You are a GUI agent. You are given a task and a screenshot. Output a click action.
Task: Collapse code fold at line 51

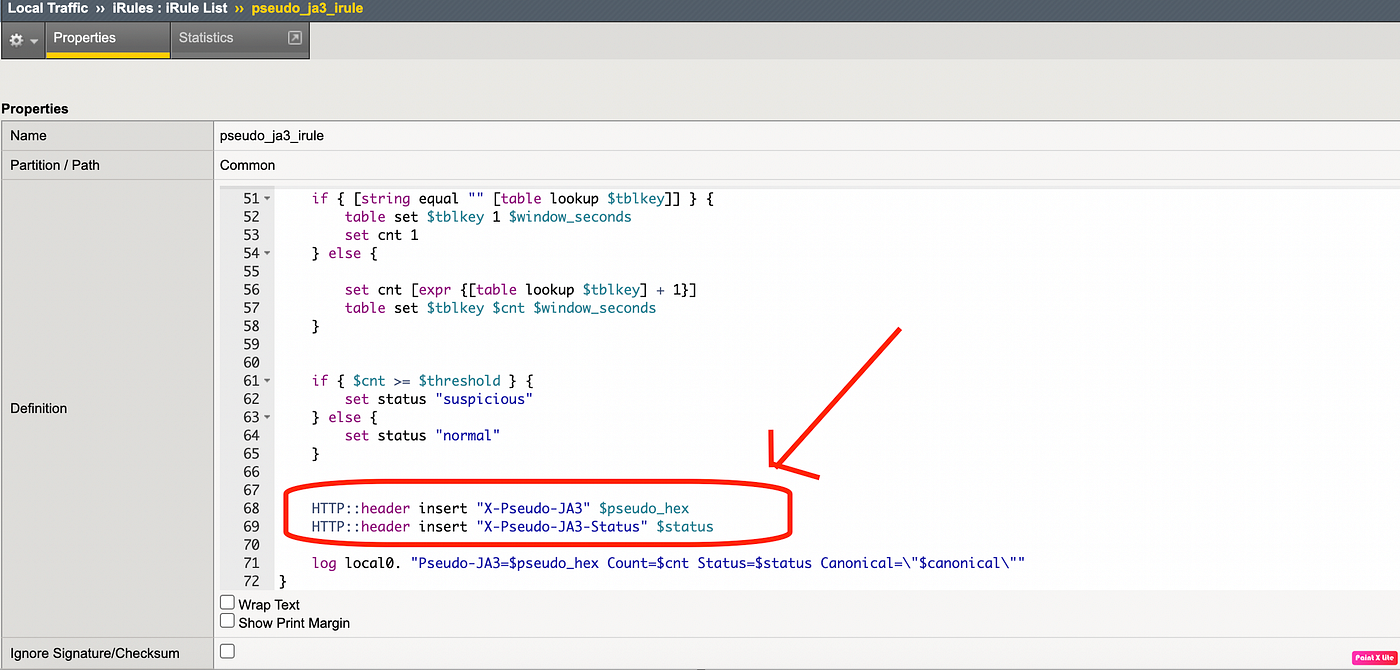tap(267, 199)
